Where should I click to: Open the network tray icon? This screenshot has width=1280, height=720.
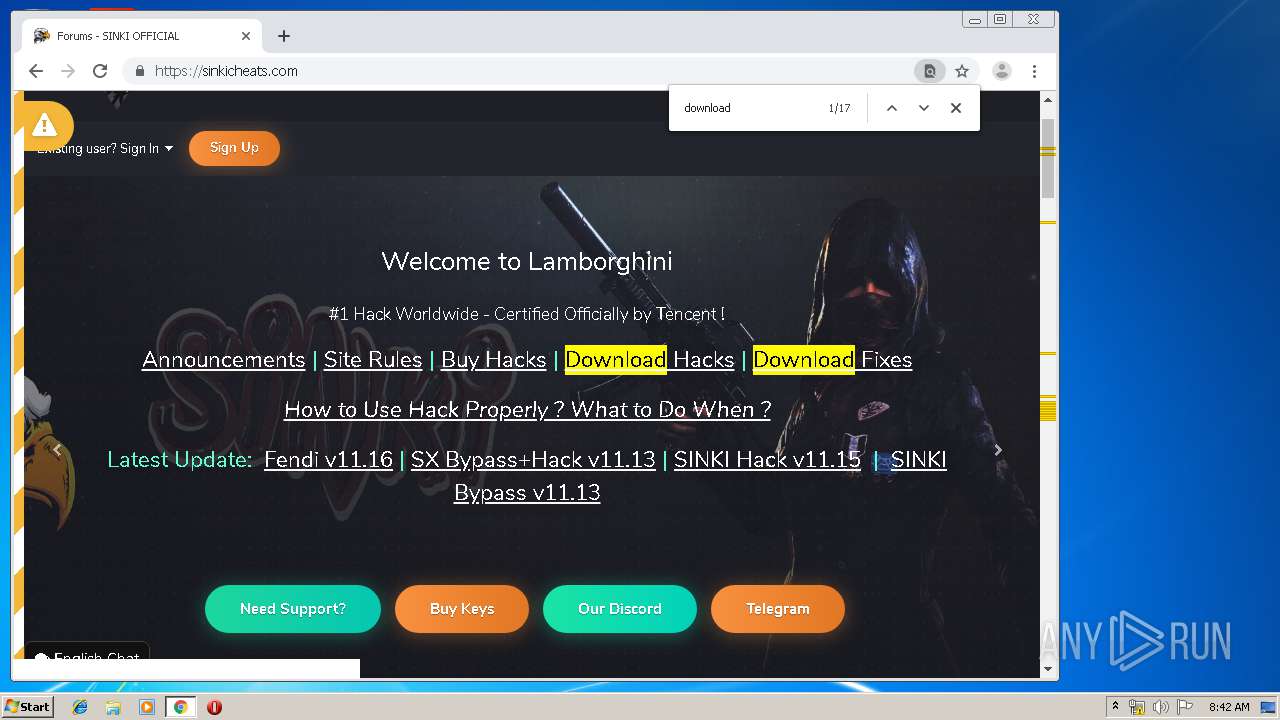1137,707
